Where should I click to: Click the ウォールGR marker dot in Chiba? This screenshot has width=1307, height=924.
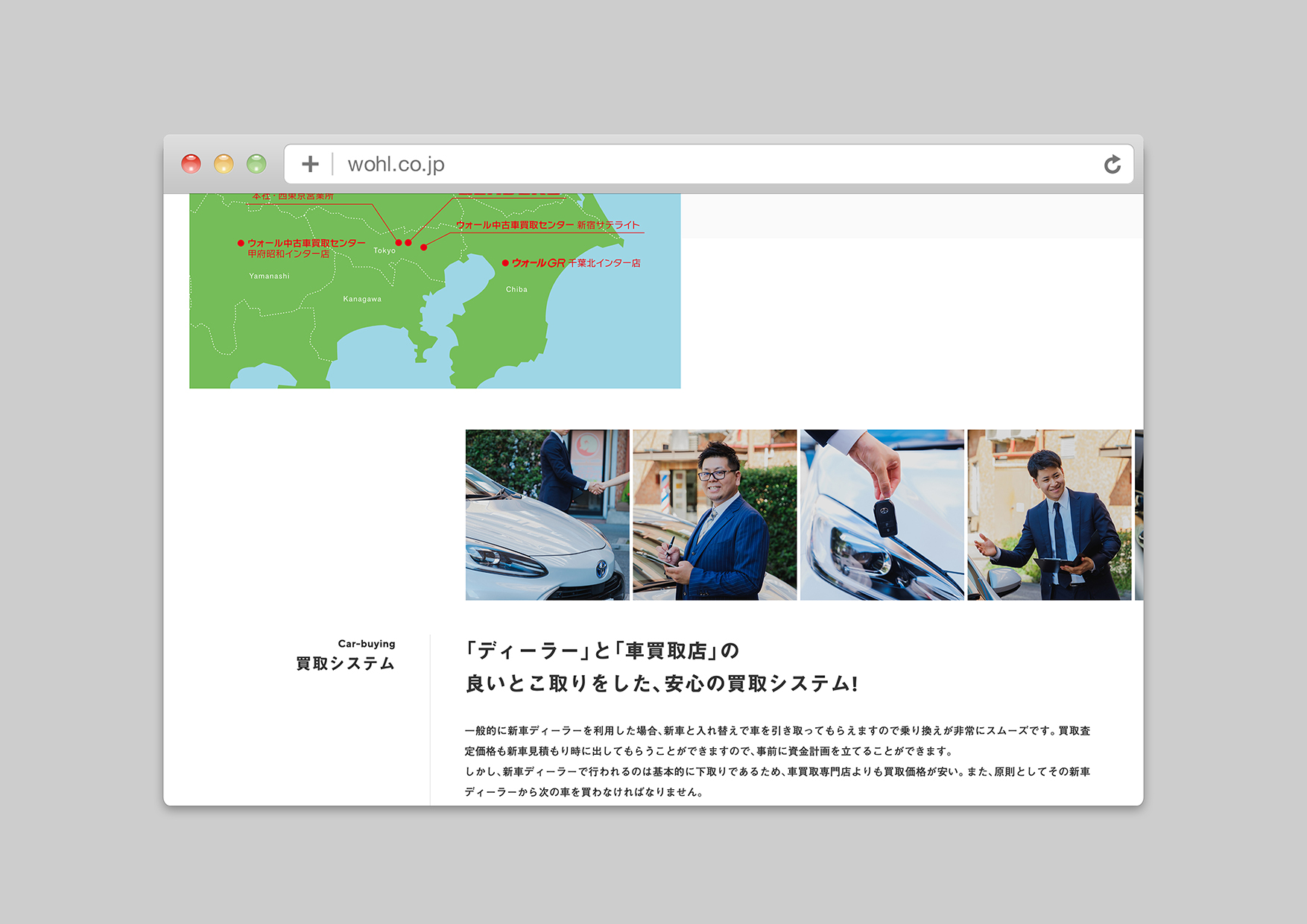tap(506, 262)
